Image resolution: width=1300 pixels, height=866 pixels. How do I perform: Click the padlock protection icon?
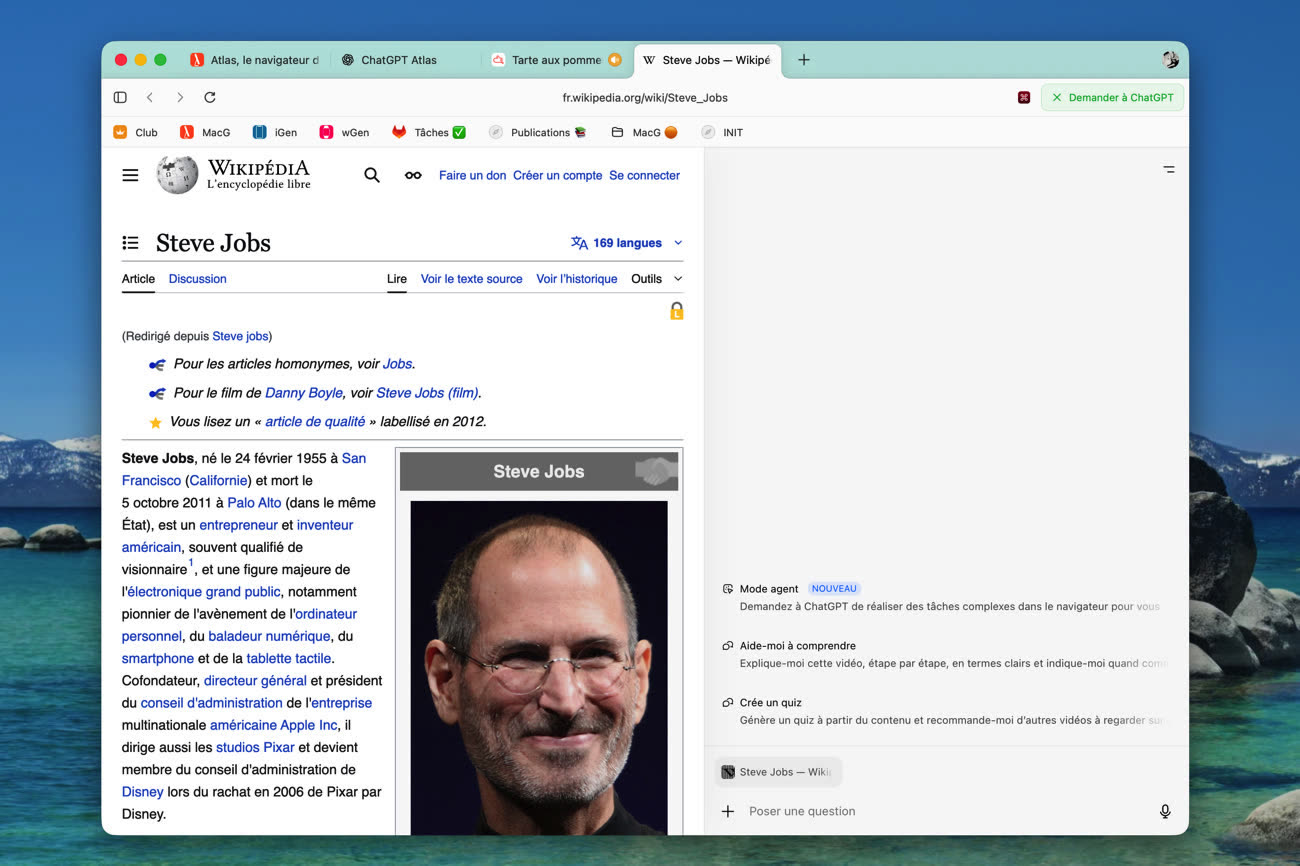tap(677, 311)
